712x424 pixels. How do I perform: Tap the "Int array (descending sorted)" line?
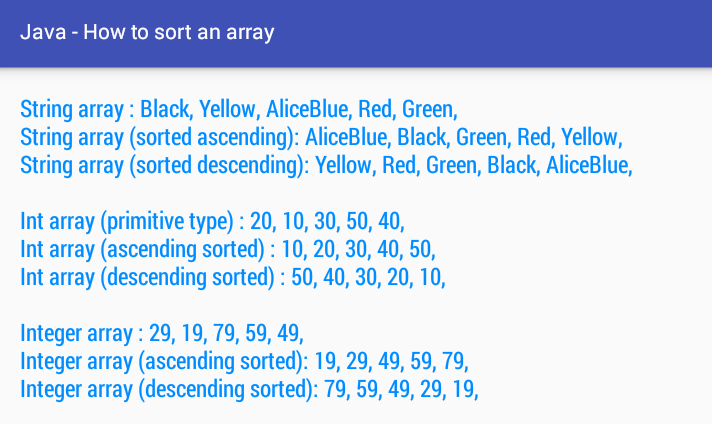pyautogui.click(x=233, y=277)
